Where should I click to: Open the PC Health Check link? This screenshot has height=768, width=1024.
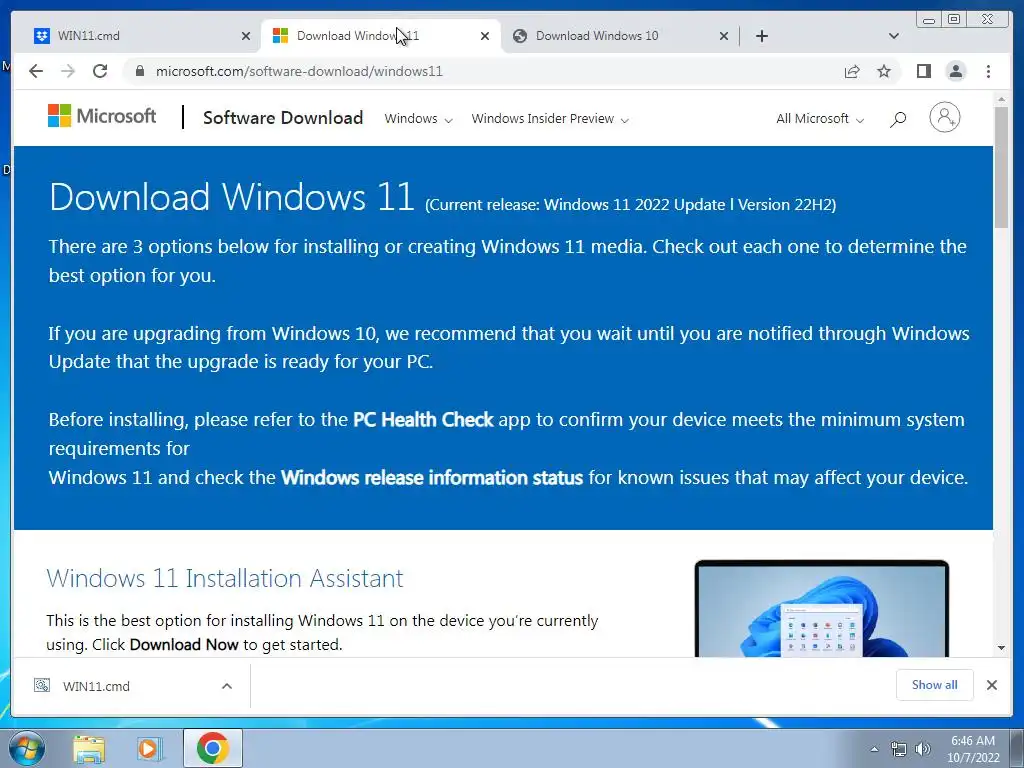point(423,419)
